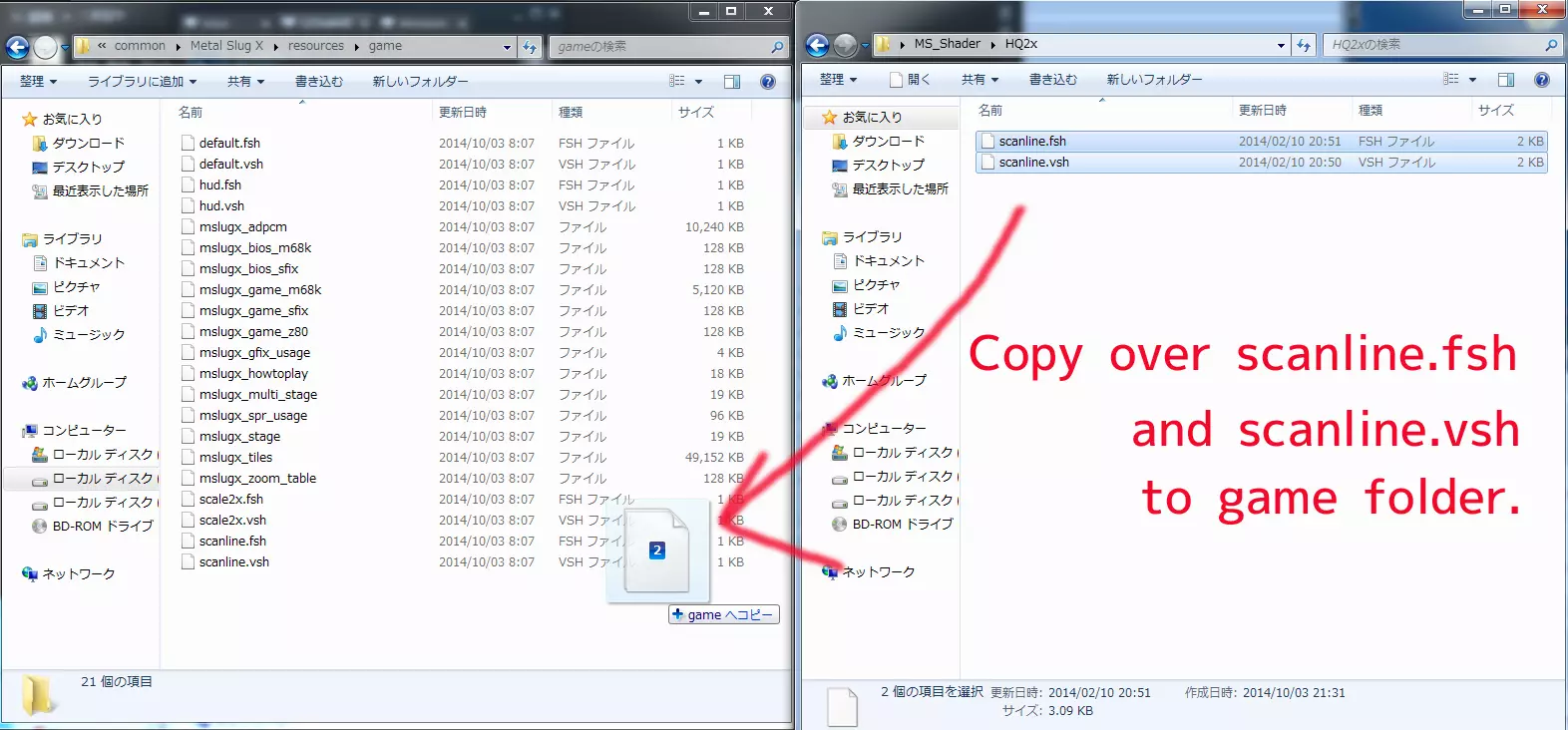Click 新しいフォルダー in HQ2x window
The height and width of the screenshot is (730, 1568).
[1154, 80]
